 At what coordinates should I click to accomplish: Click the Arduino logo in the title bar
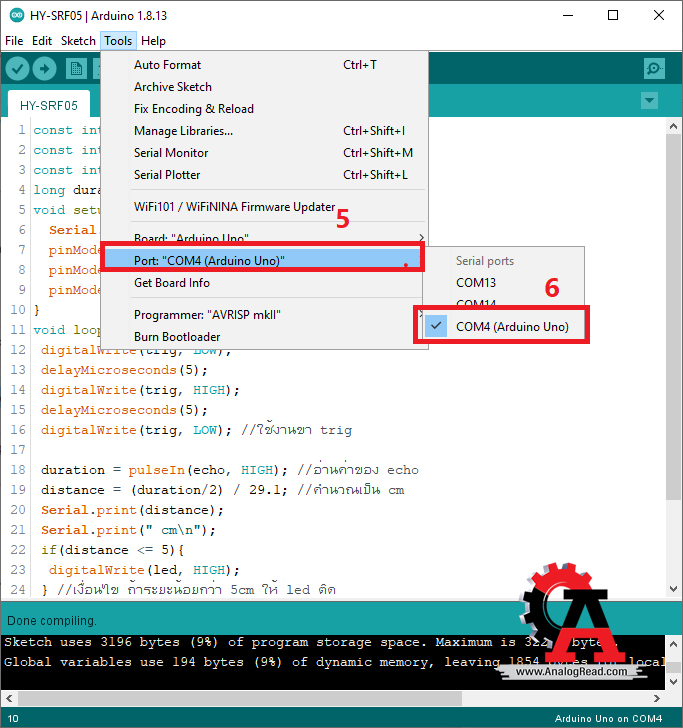coord(17,15)
